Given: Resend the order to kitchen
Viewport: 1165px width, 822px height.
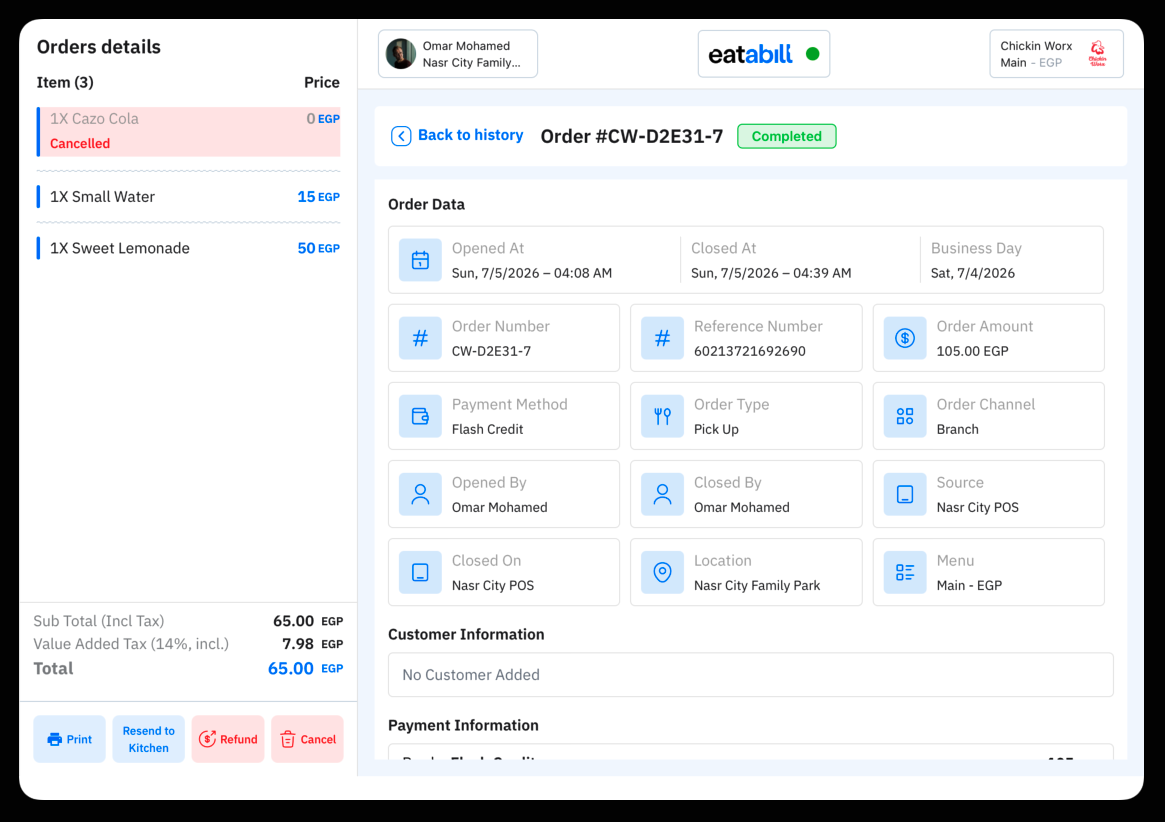Looking at the screenshot, I should click(x=149, y=739).
